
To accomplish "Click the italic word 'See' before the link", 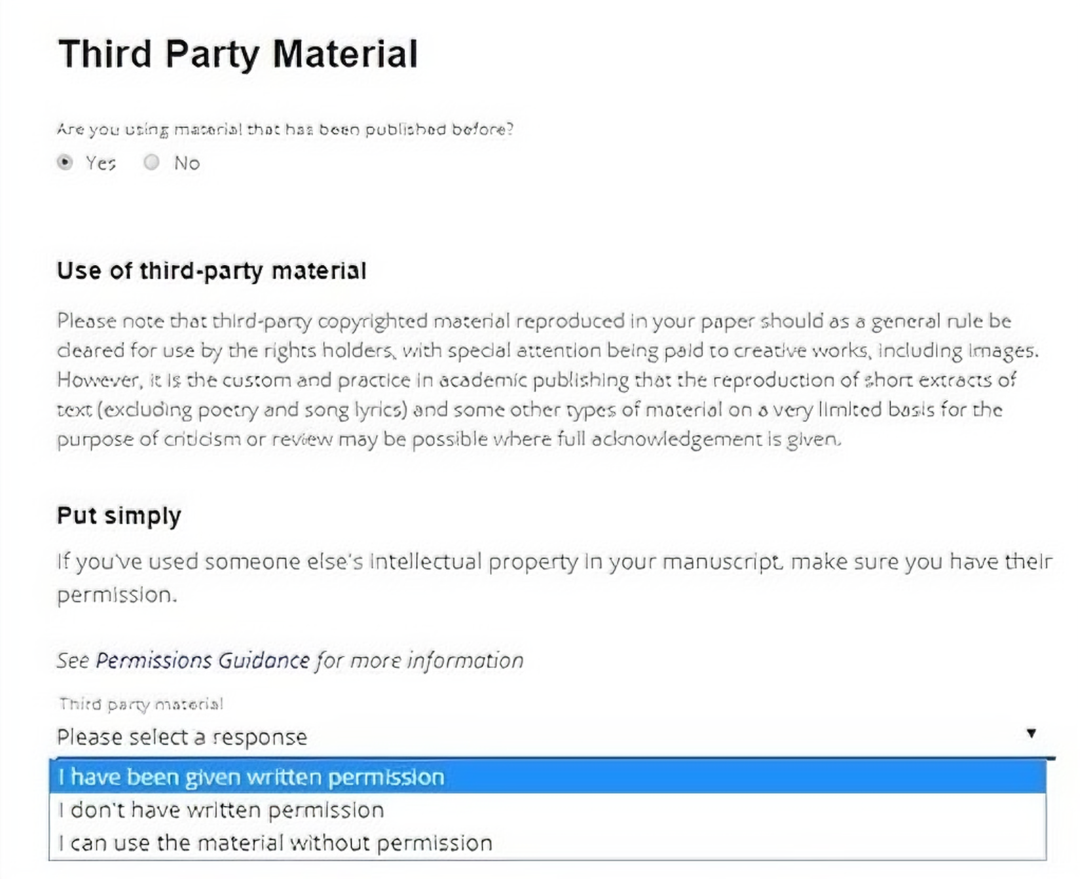I will click(73, 661).
